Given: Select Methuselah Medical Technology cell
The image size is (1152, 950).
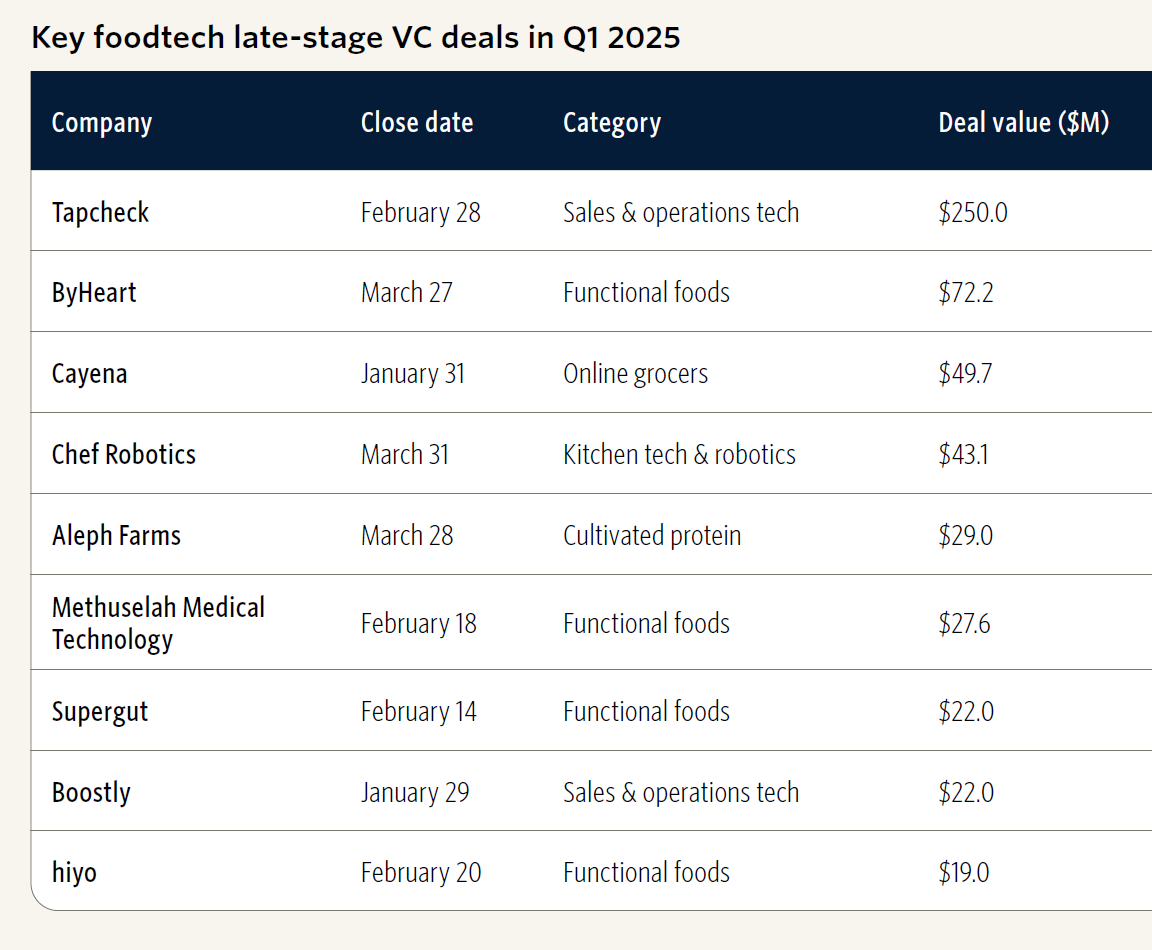Looking at the screenshot, I should (x=158, y=623).
